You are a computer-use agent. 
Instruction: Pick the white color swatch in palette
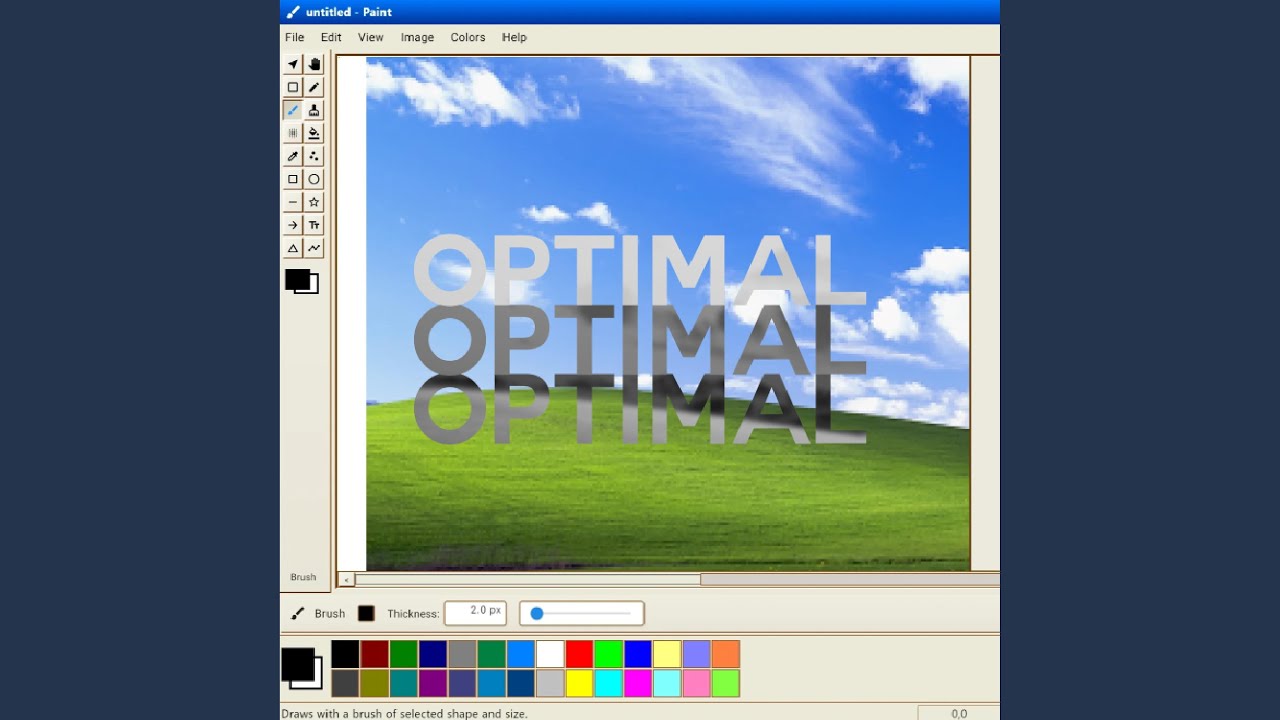(x=550, y=654)
